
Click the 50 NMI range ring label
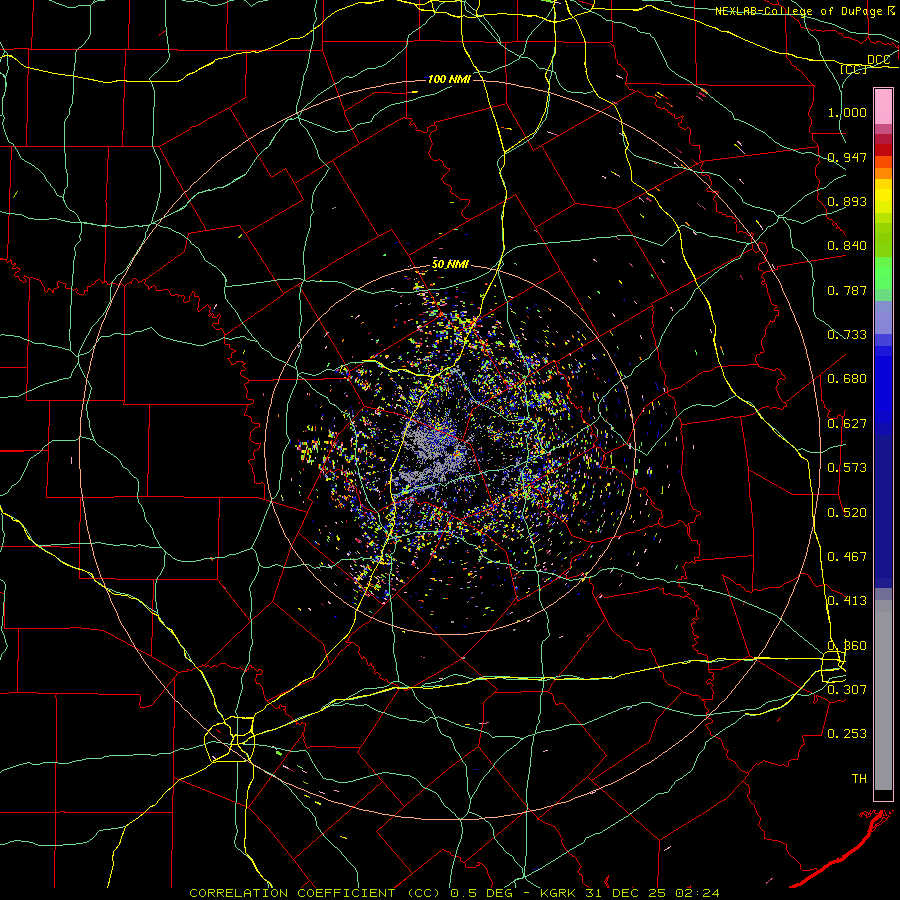click(450, 265)
